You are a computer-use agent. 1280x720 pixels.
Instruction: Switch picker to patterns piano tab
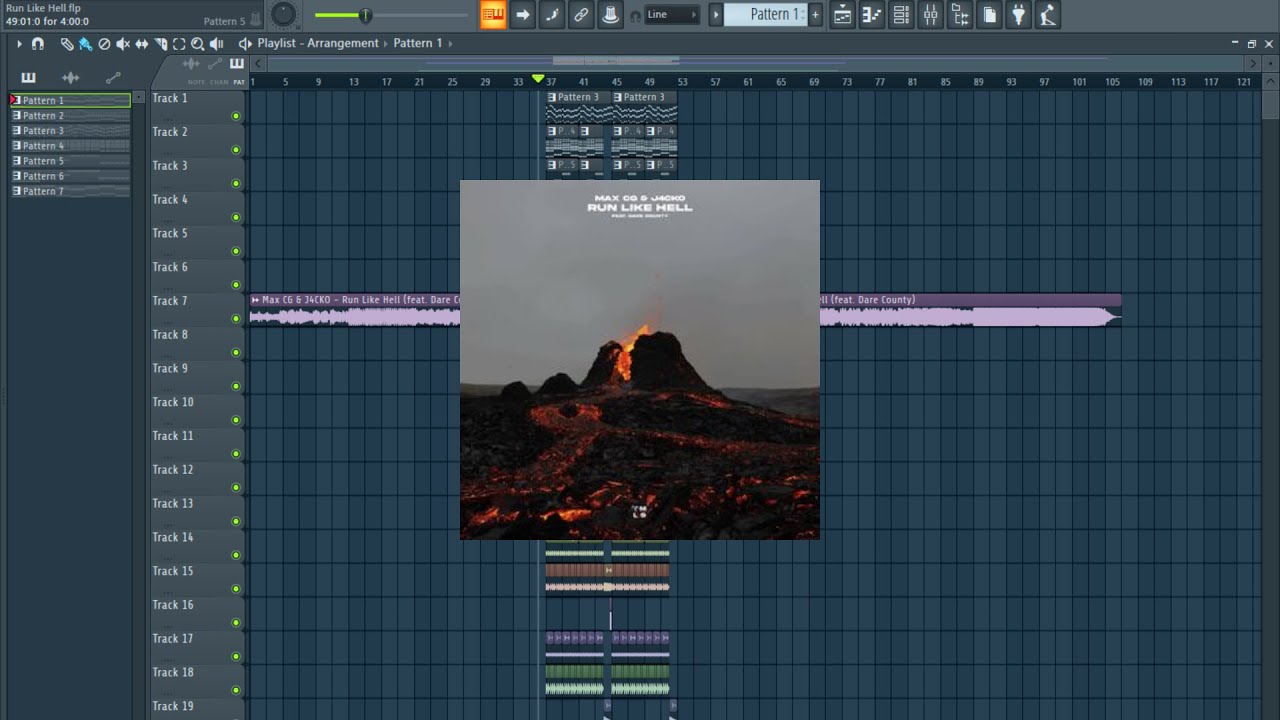click(x=28, y=78)
